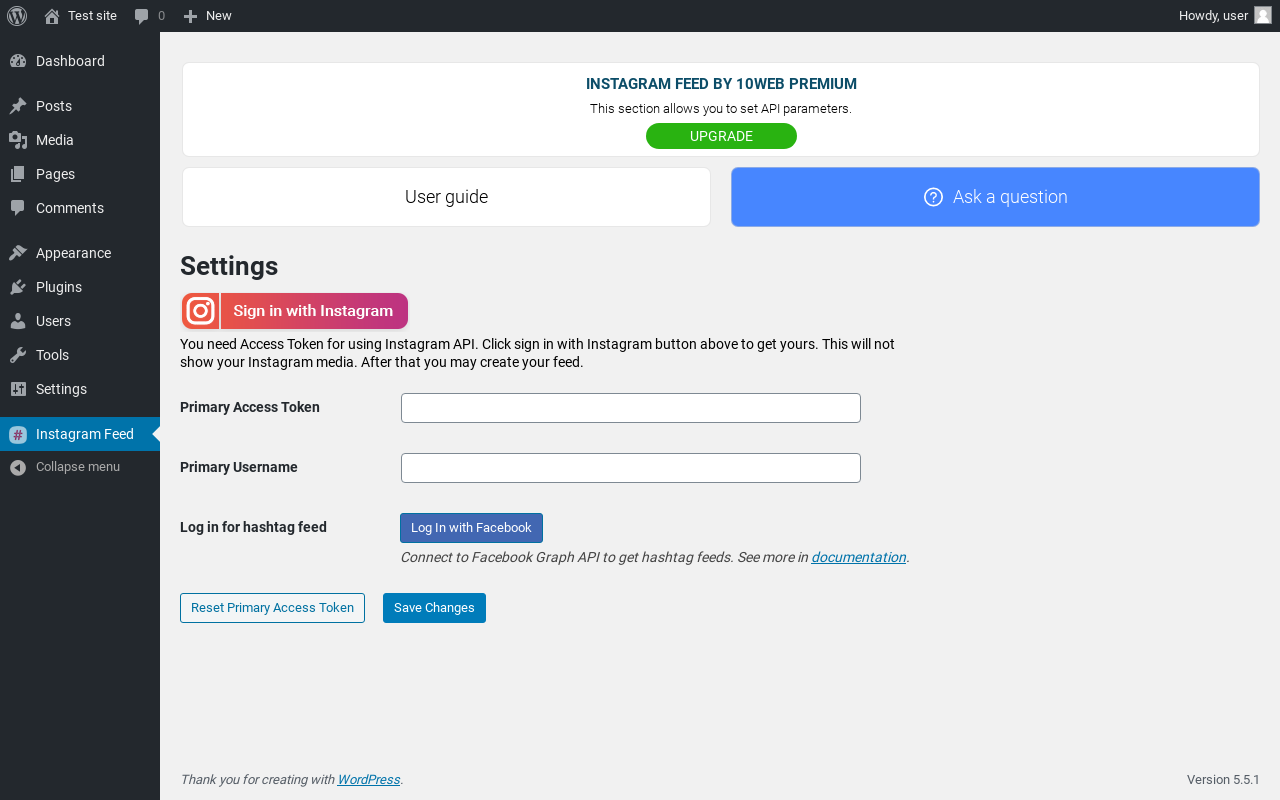Open the Users menu label
Image resolution: width=1280 pixels, height=800 pixels.
pyautogui.click(x=53, y=321)
